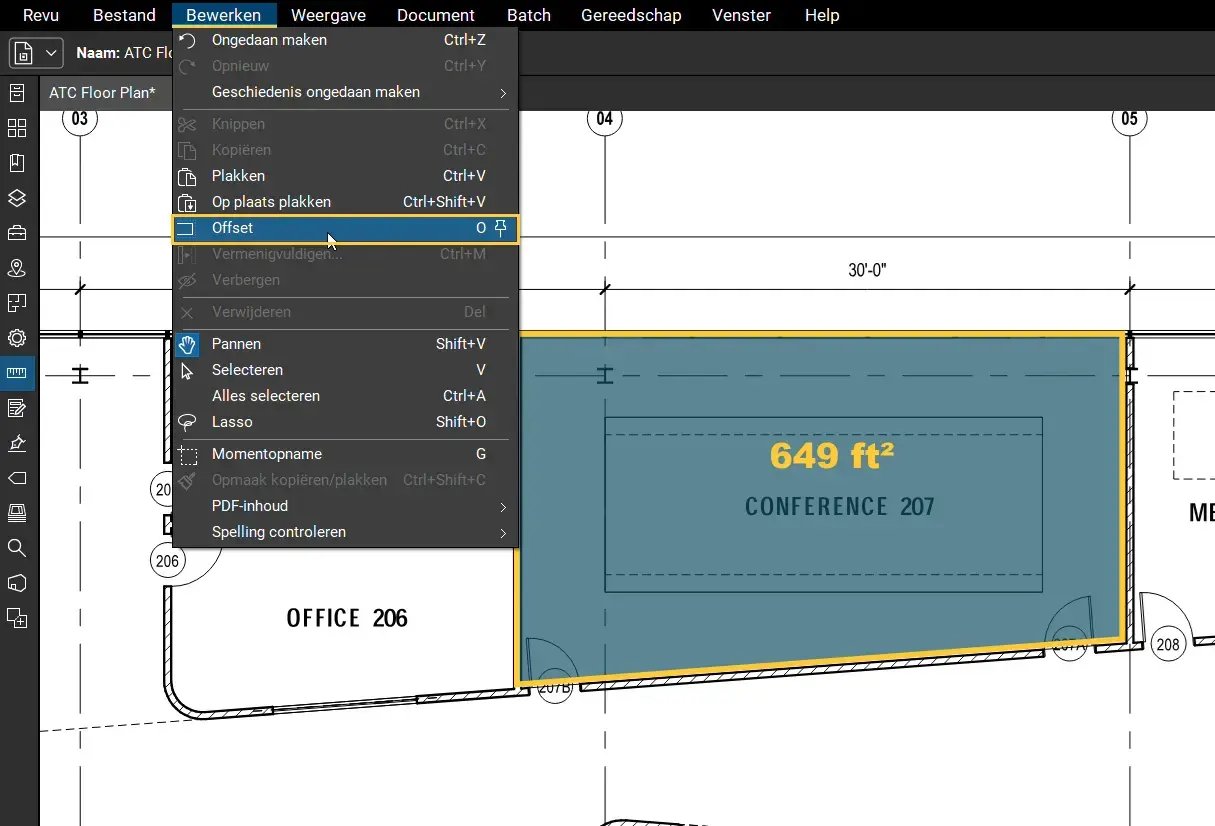This screenshot has width=1215, height=826.
Task: Select the Pannen tool entry
Action: [x=345, y=344]
